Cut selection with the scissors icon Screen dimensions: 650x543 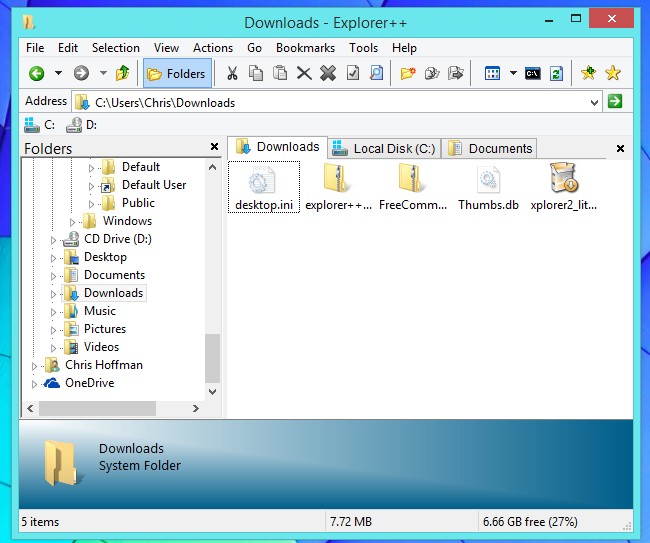232,73
